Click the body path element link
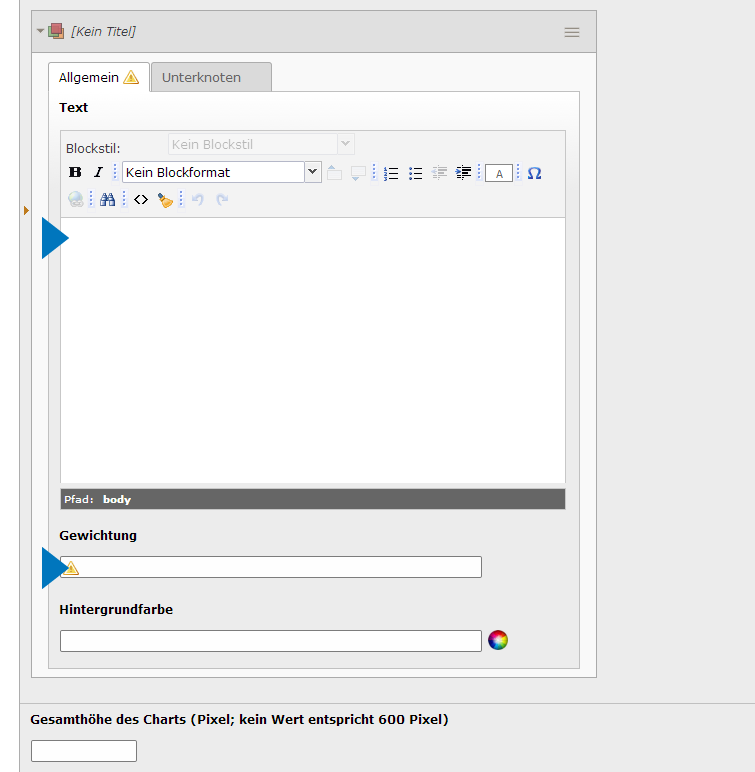The image size is (755, 772). pyautogui.click(x=117, y=499)
